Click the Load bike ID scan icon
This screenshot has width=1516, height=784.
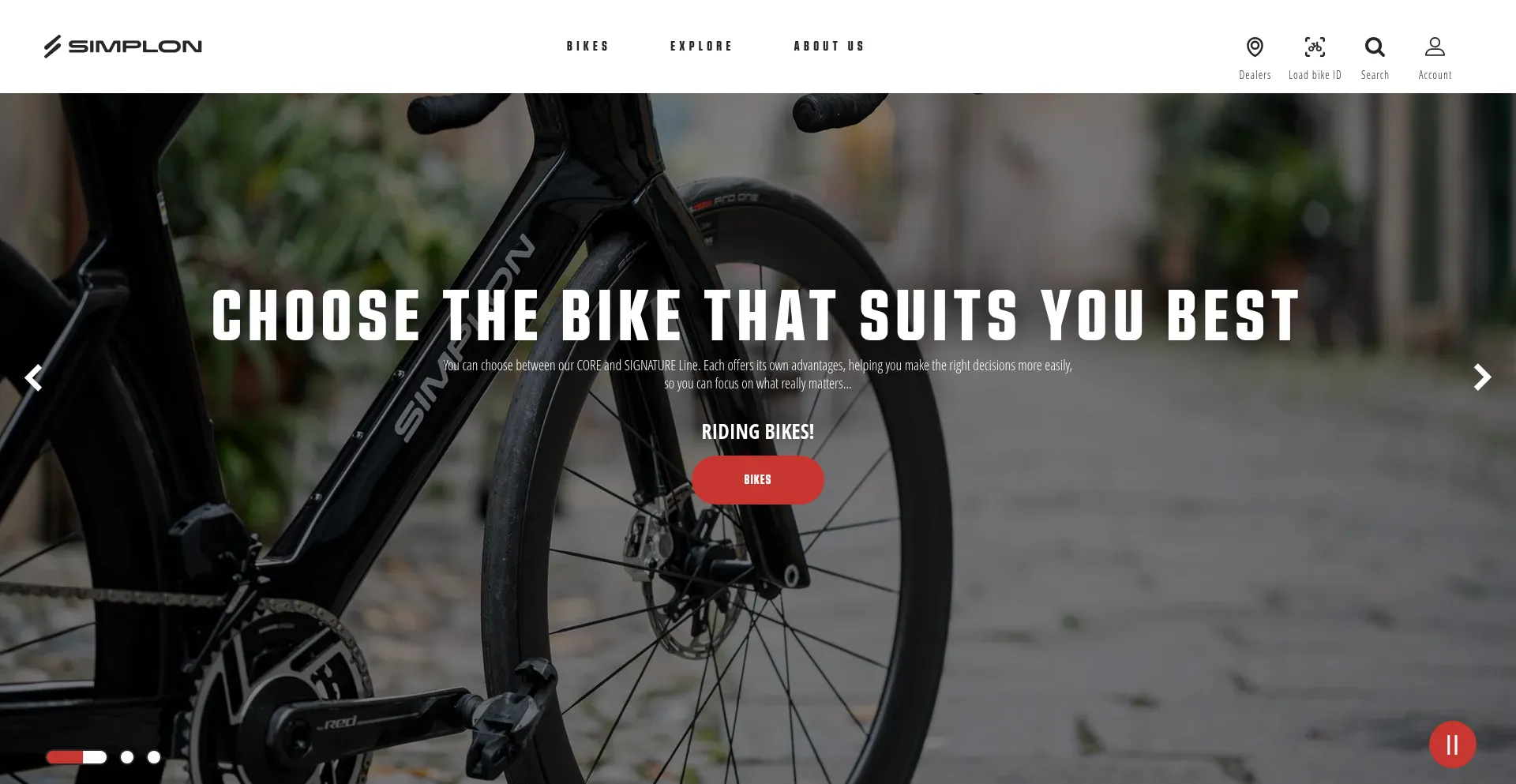click(1315, 47)
